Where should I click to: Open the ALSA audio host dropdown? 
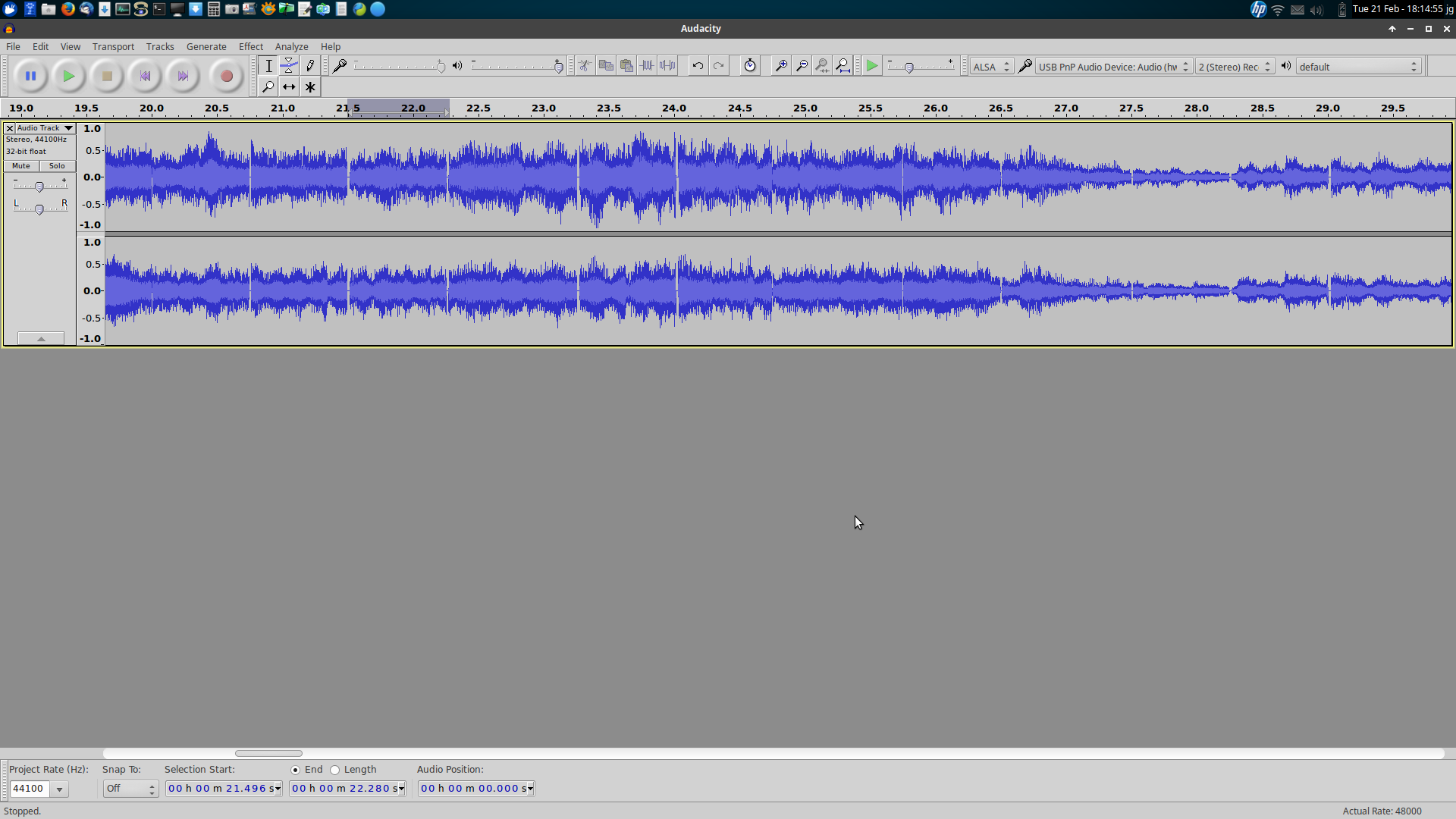[991, 67]
